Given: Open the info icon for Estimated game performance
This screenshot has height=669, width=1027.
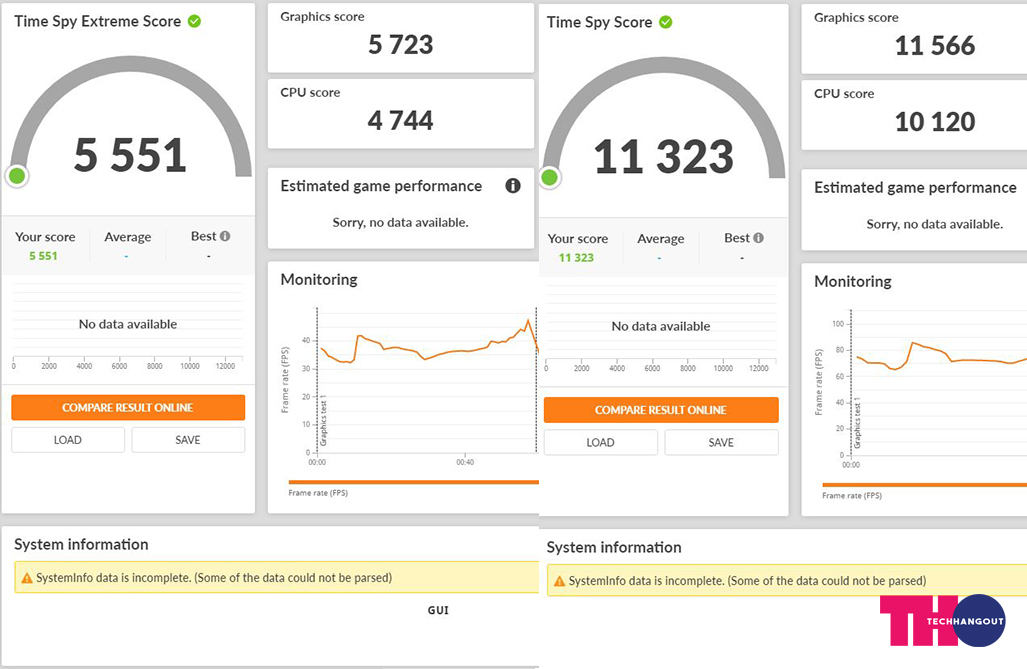Looking at the screenshot, I should 513,186.
